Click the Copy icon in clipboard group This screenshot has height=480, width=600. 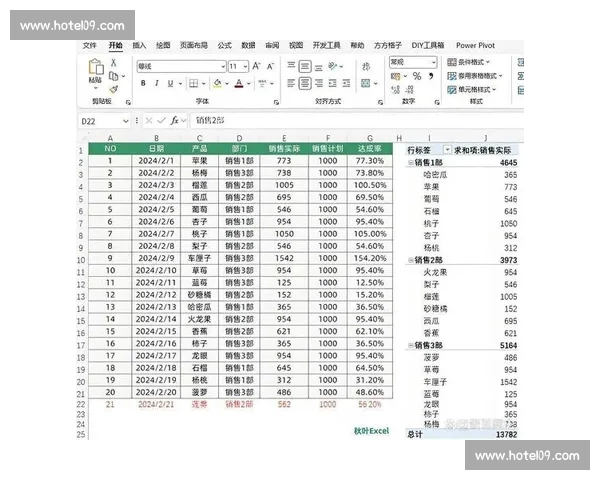tap(113, 76)
